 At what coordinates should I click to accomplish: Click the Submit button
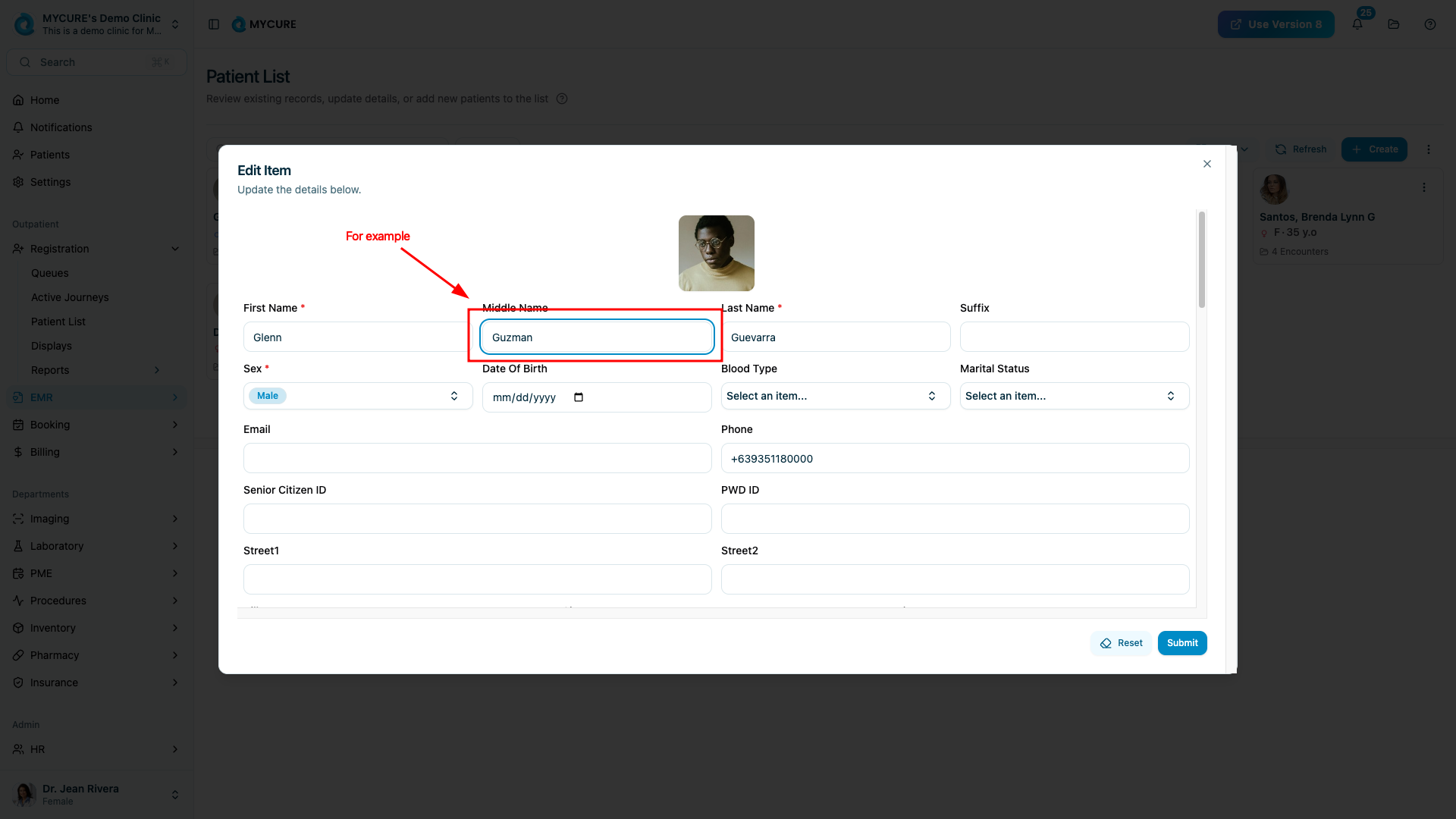[1181, 643]
